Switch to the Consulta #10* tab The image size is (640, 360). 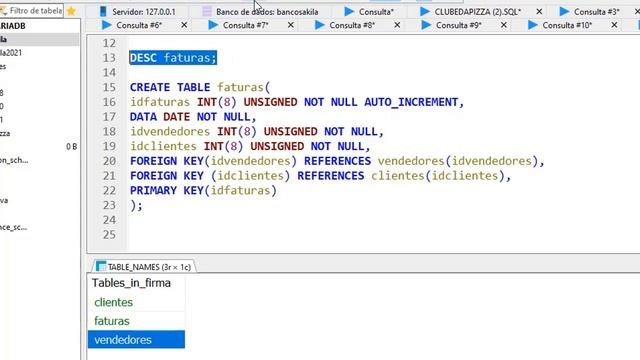(x=560, y=25)
